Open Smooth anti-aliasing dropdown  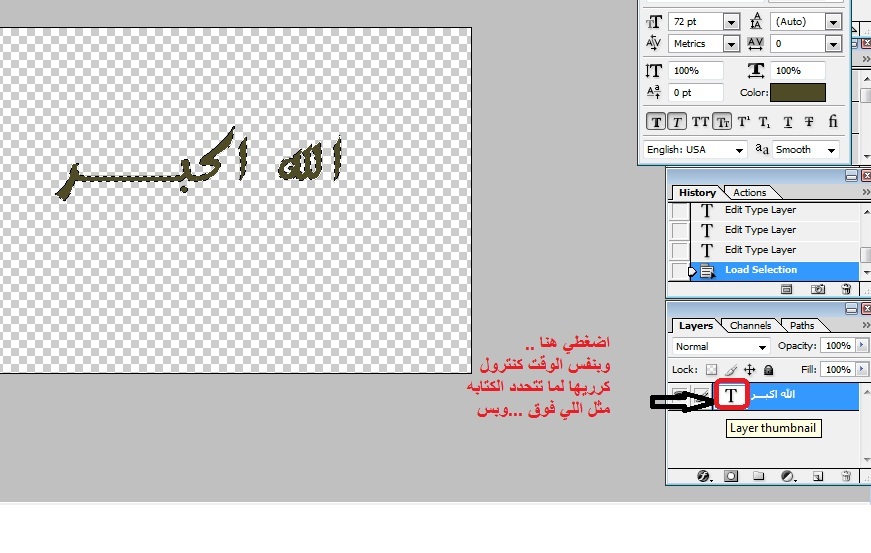832,150
